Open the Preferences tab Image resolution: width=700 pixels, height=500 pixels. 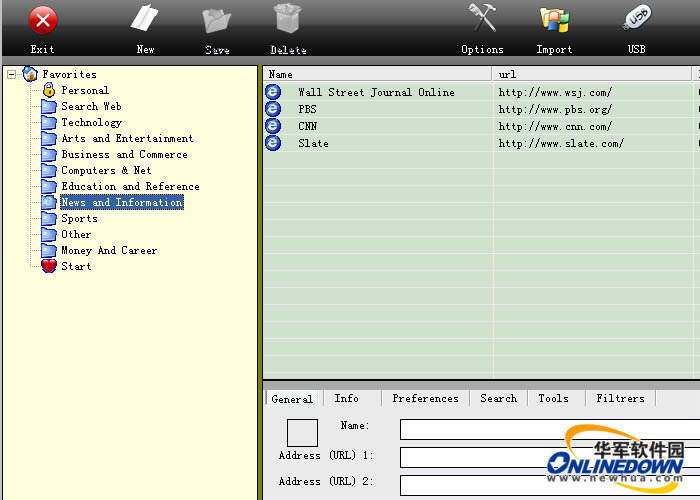[x=425, y=398]
